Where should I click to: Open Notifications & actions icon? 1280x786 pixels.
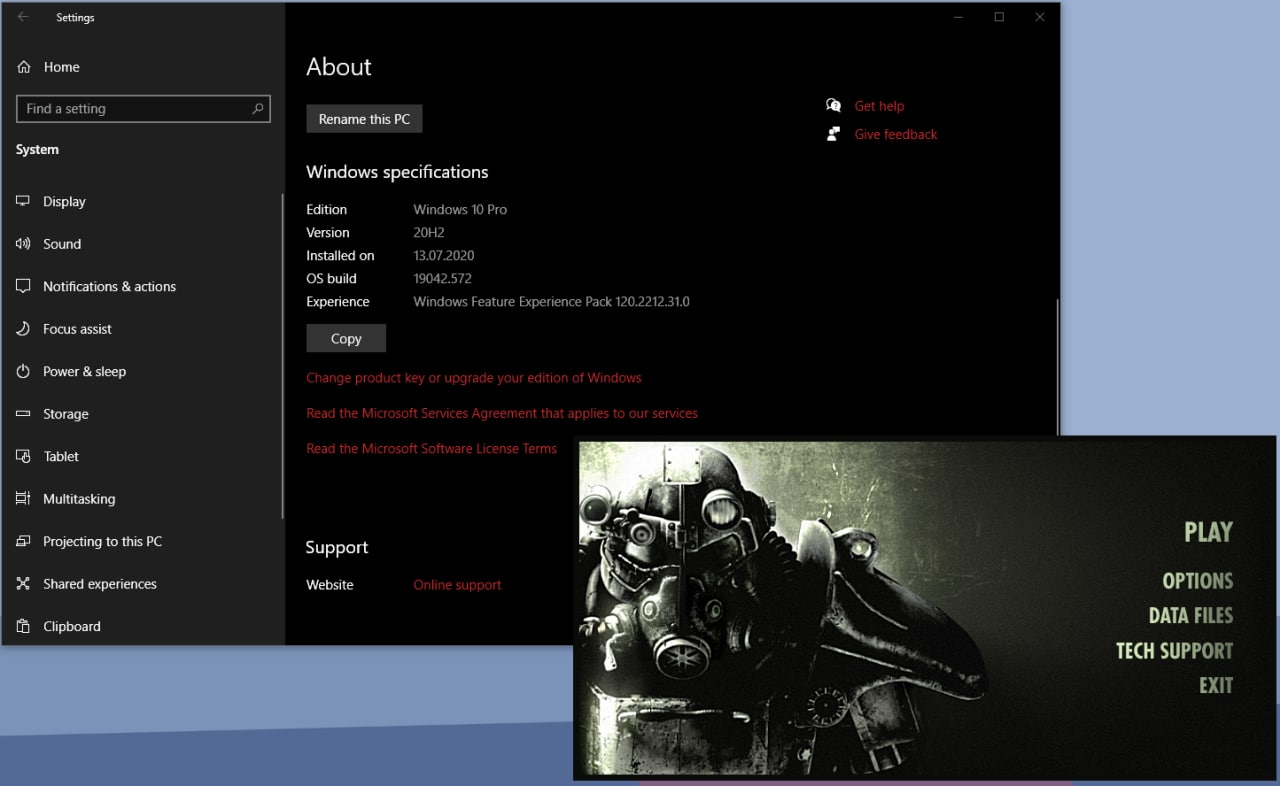click(23, 286)
